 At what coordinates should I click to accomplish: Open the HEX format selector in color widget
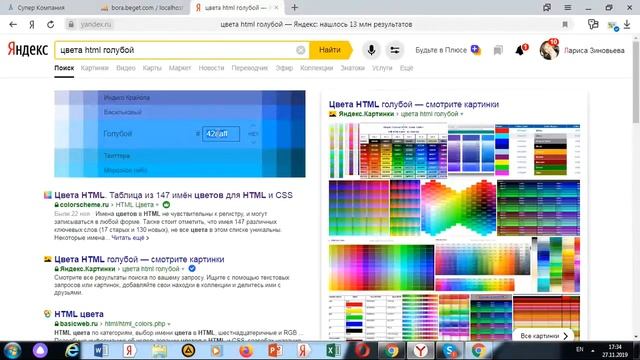(x=253, y=134)
